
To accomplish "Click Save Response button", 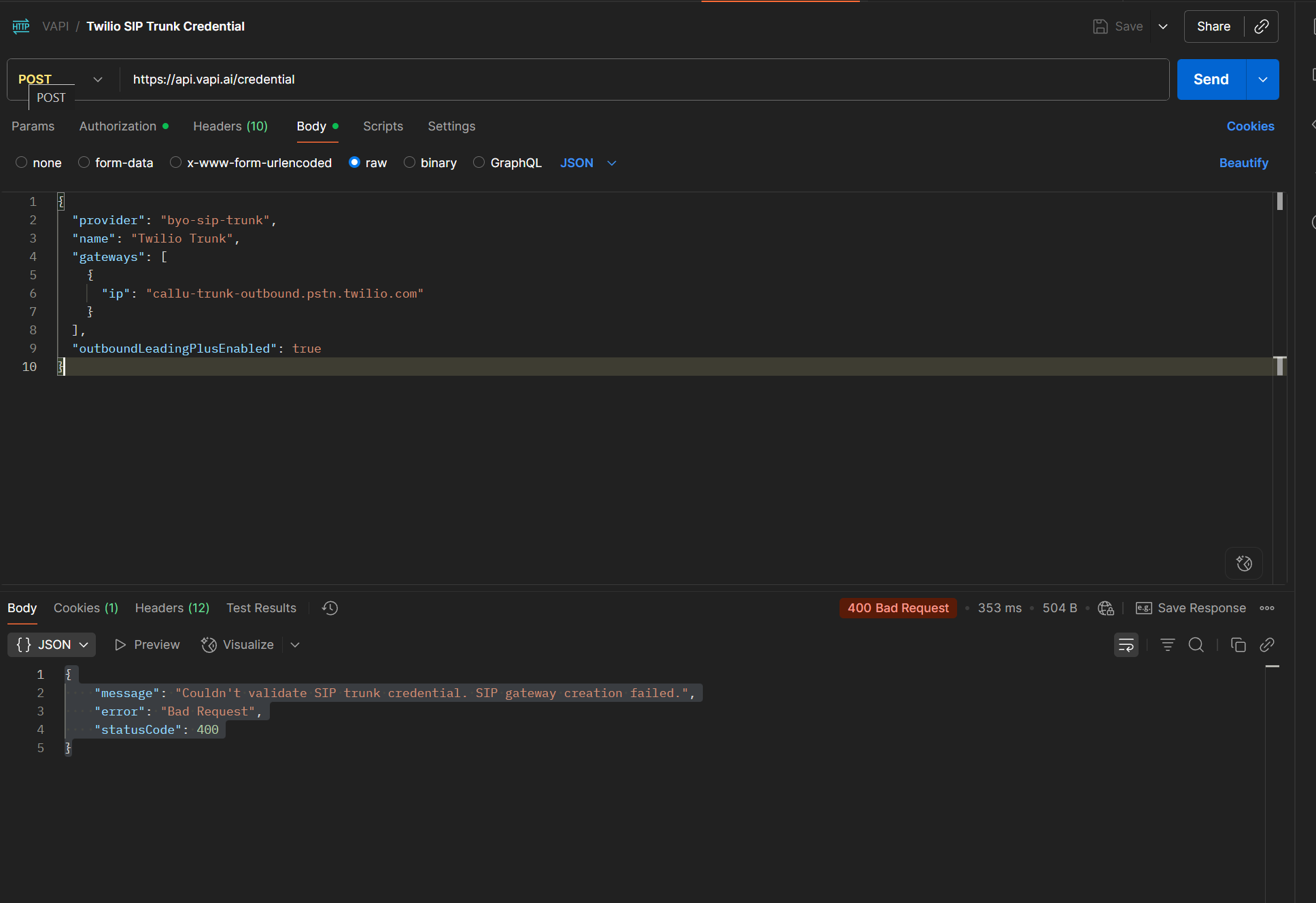I will 1191,608.
